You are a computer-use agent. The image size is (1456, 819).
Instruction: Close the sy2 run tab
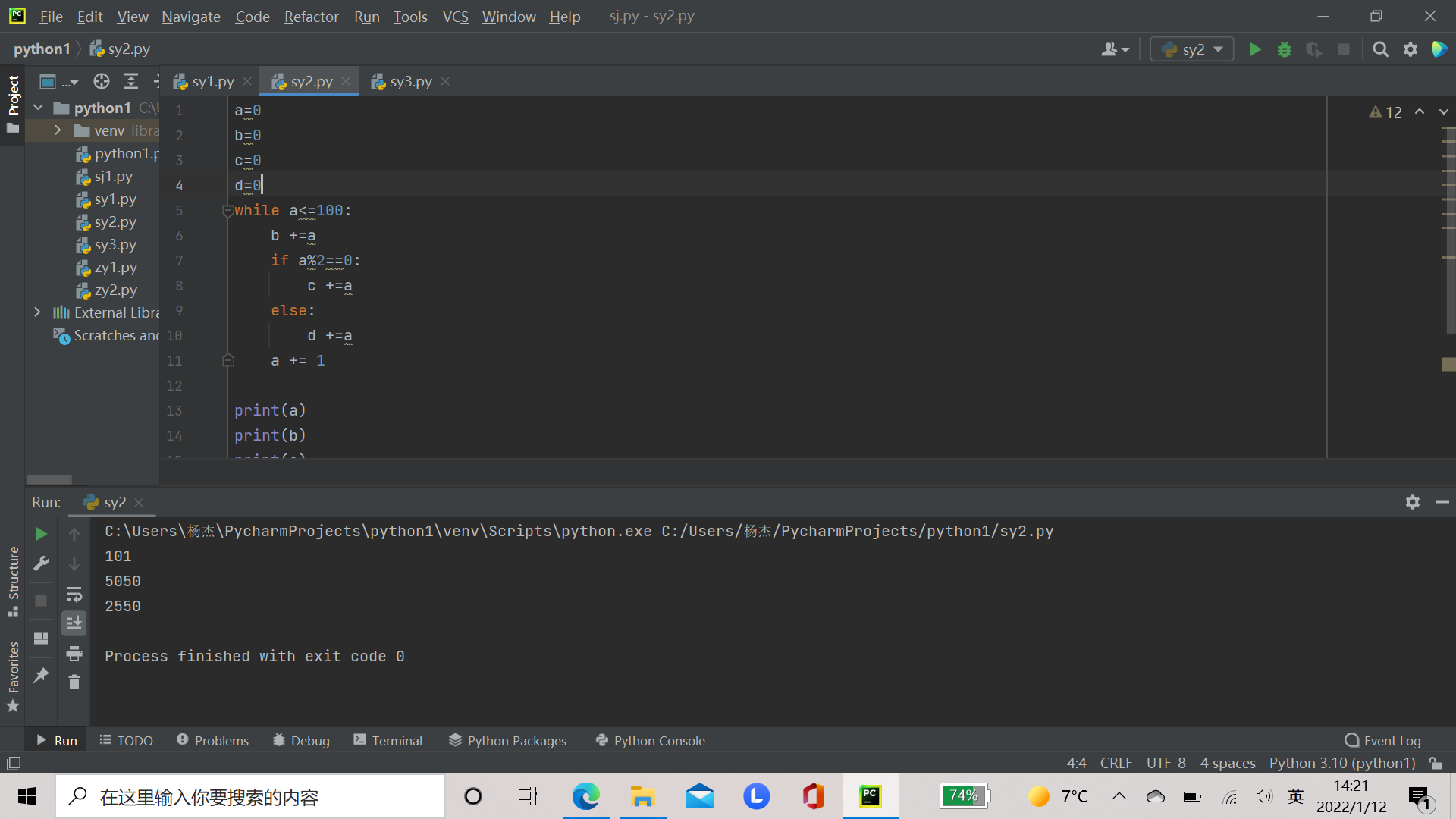pos(139,502)
